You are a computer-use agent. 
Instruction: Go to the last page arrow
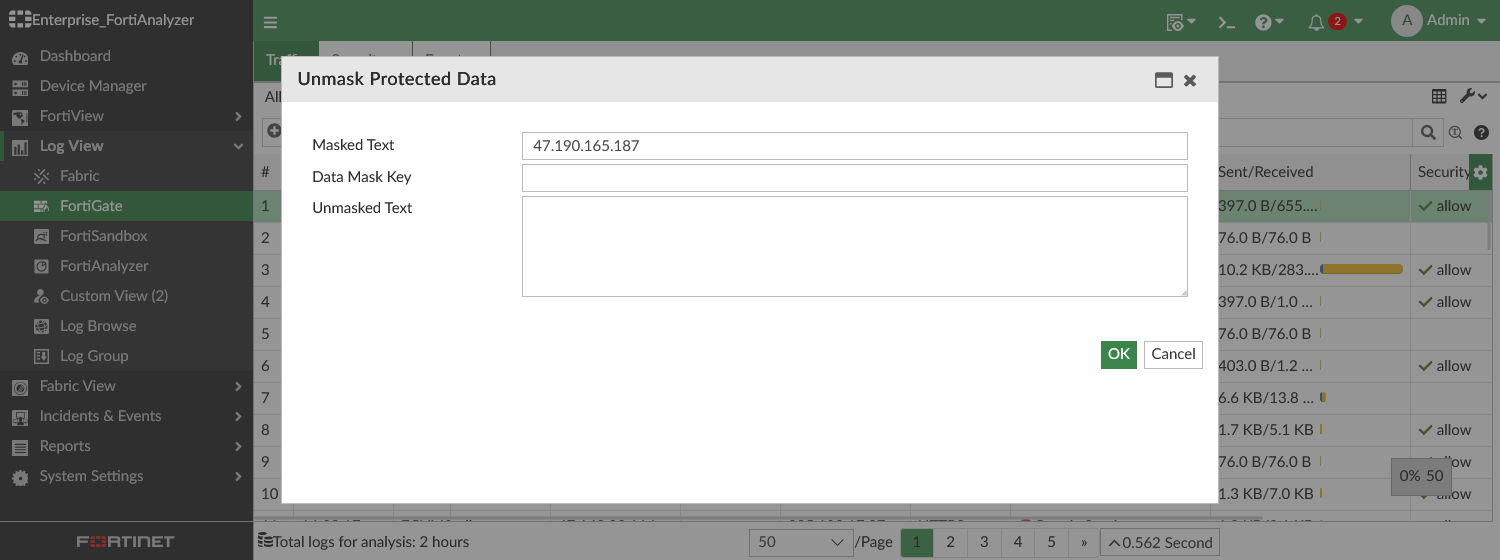click(x=1084, y=542)
